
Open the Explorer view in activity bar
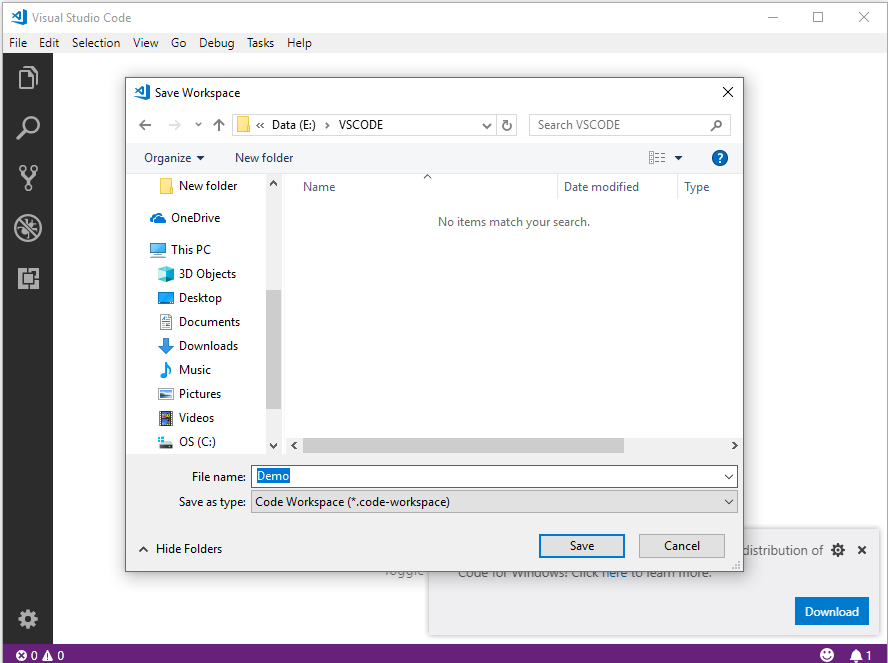click(28, 78)
